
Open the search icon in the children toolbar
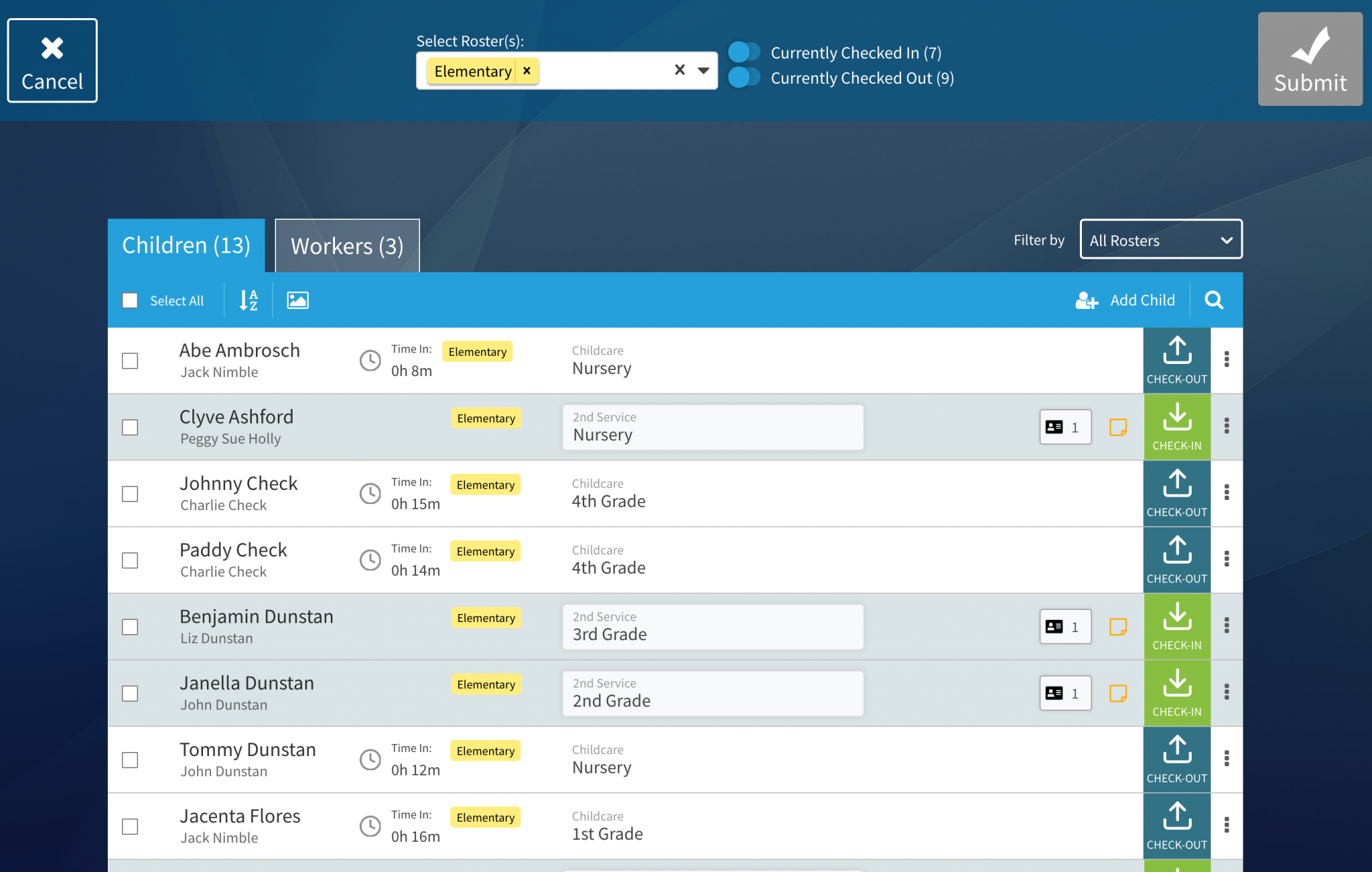1213,300
